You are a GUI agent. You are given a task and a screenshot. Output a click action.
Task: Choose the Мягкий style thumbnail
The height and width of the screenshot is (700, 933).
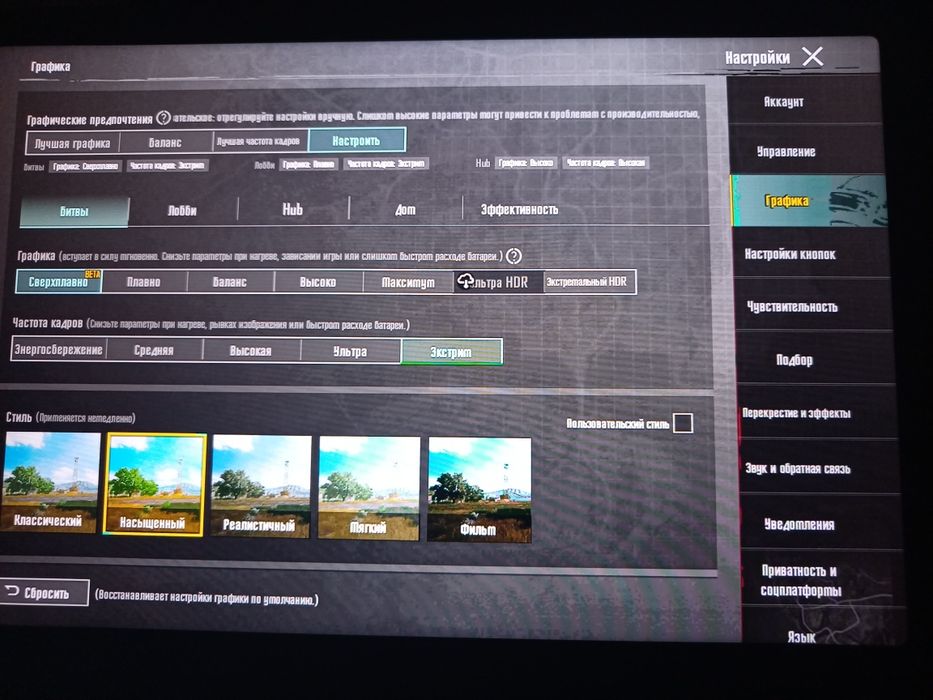(369, 488)
